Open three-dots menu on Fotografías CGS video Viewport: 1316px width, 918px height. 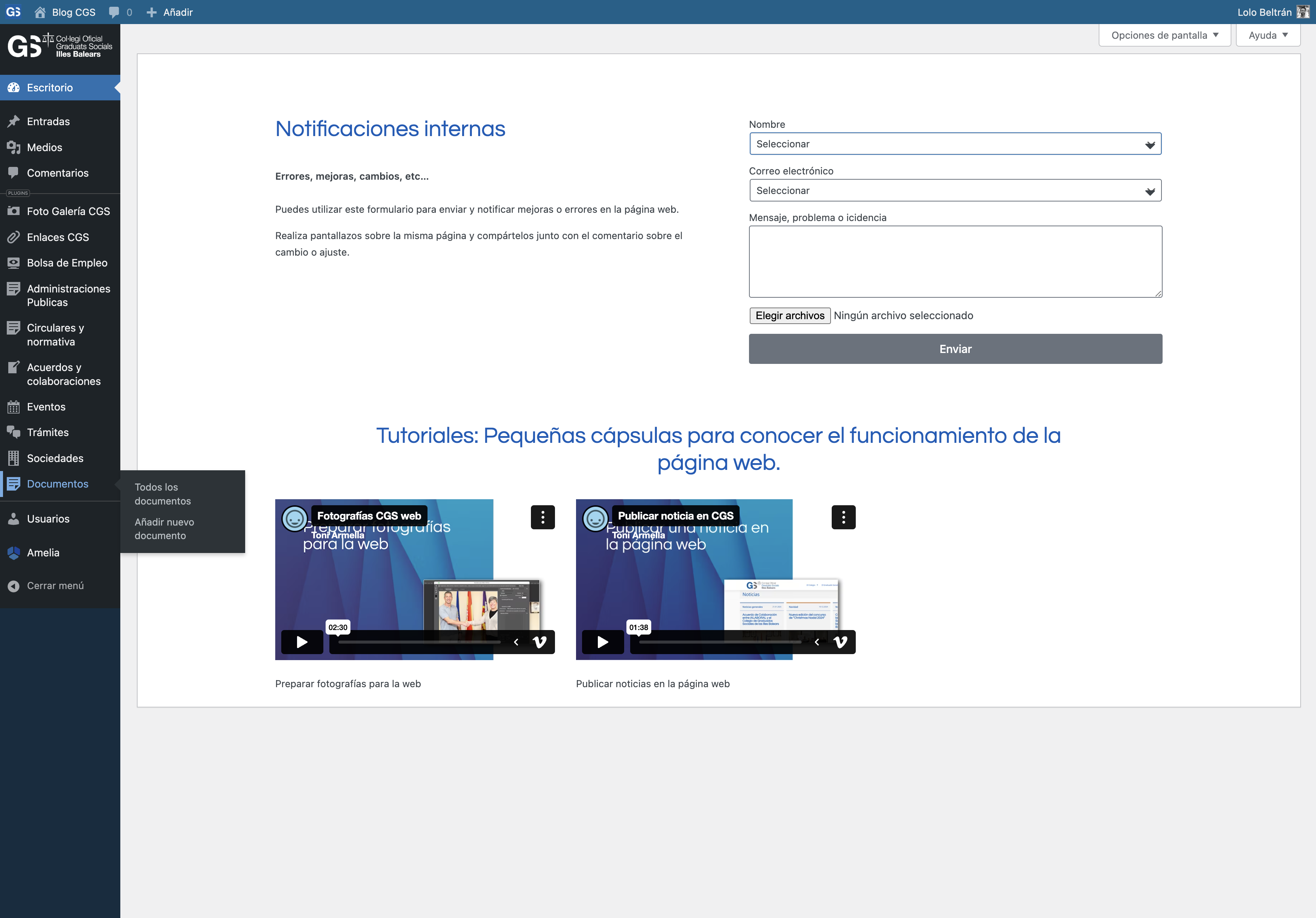[x=543, y=517]
